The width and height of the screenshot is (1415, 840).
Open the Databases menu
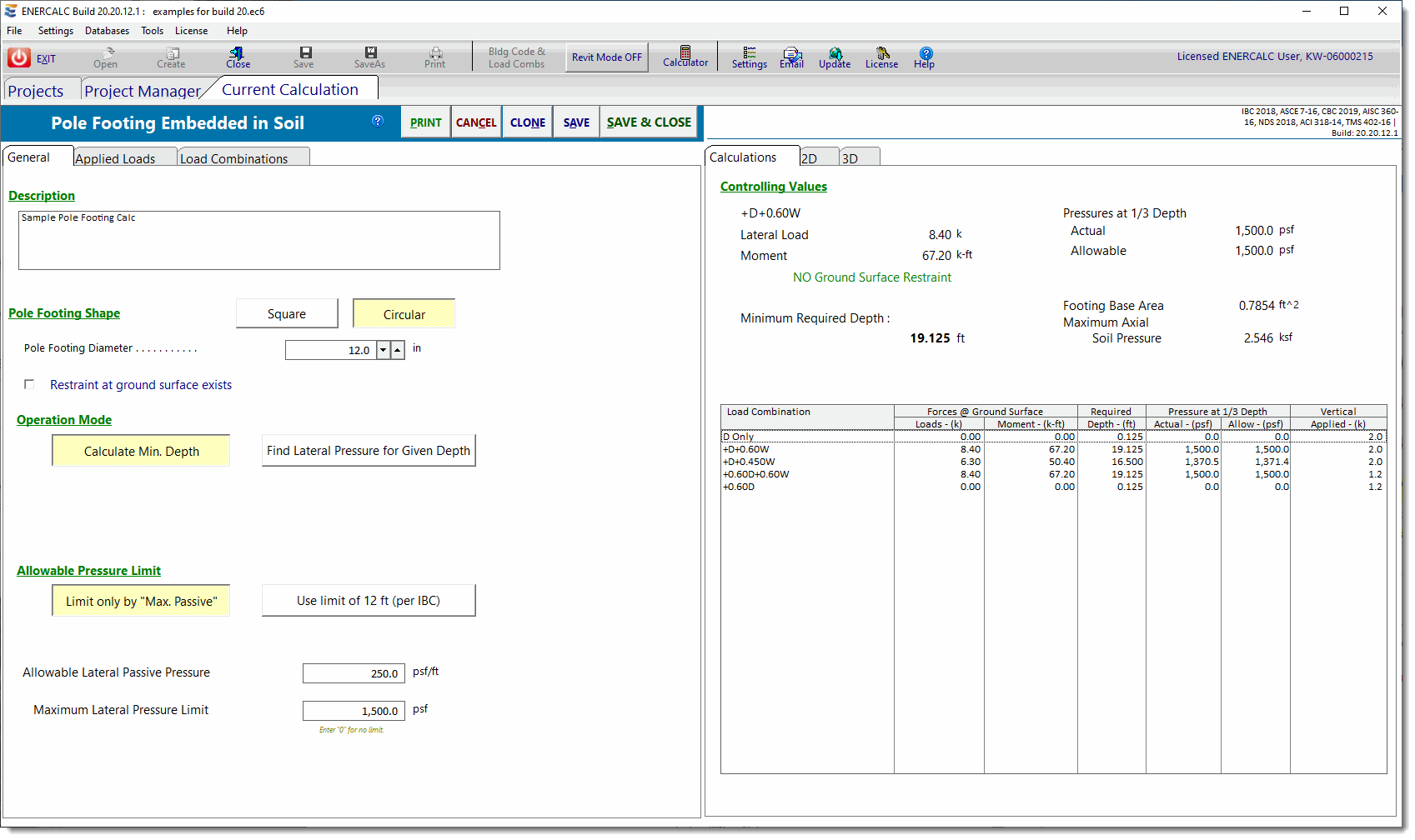(107, 31)
